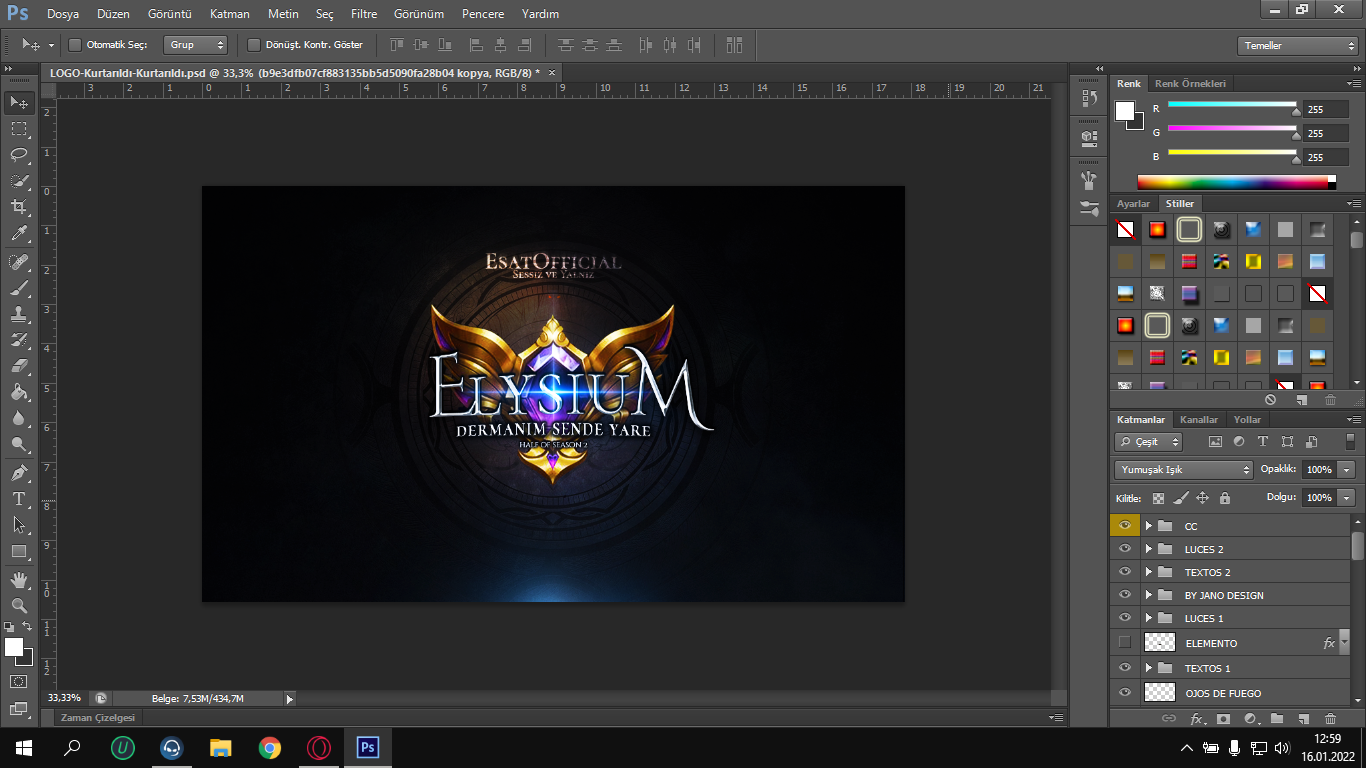Enable the Dönüşt. Kontr. Göster checkbox
This screenshot has height=768, width=1366.
(254, 45)
